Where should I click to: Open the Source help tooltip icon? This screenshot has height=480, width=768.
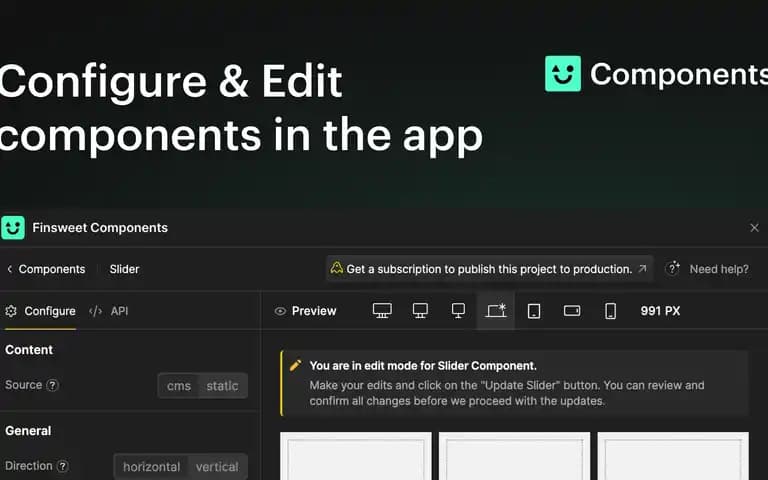[x=52, y=385]
